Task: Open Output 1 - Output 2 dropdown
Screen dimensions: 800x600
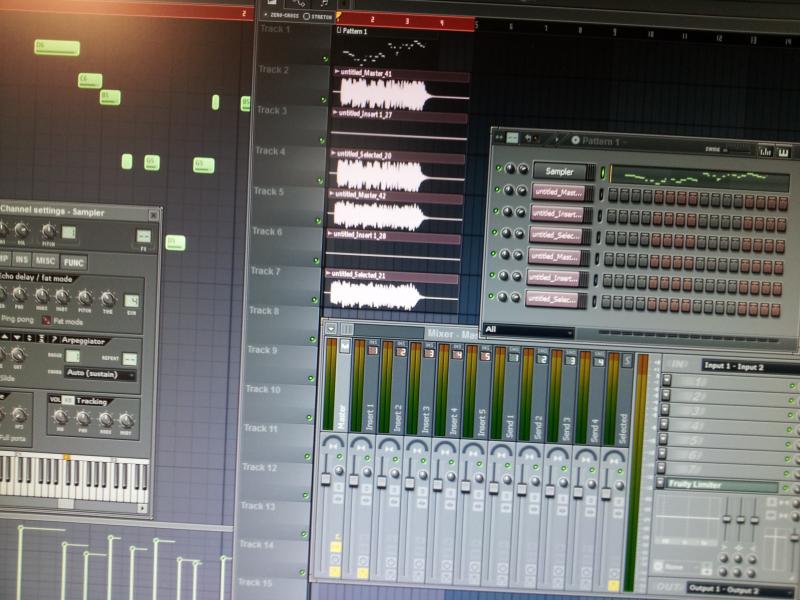Action: (x=740, y=589)
